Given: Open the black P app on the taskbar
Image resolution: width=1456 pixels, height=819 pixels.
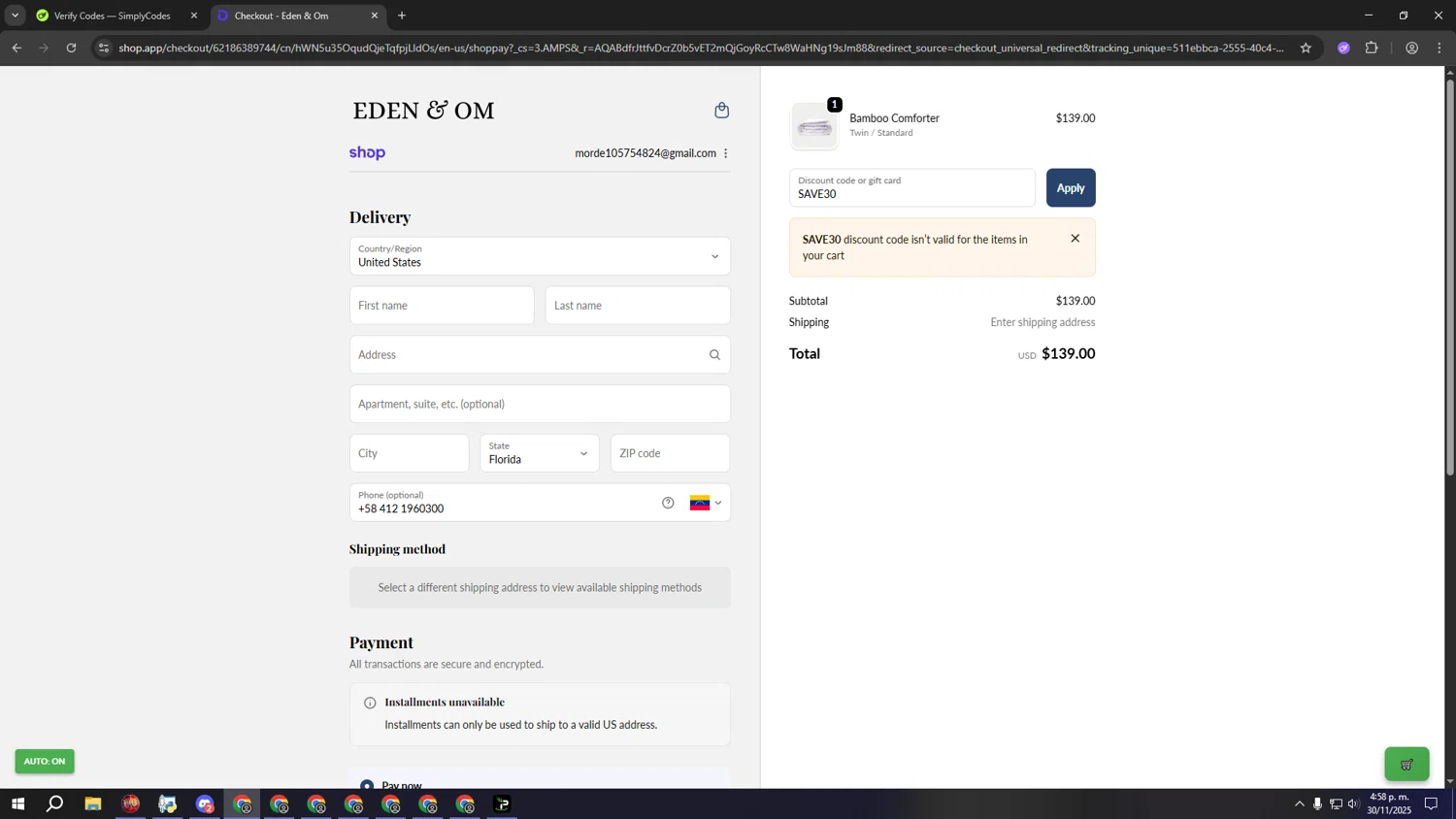Looking at the screenshot, I should [x=502, y=803].
